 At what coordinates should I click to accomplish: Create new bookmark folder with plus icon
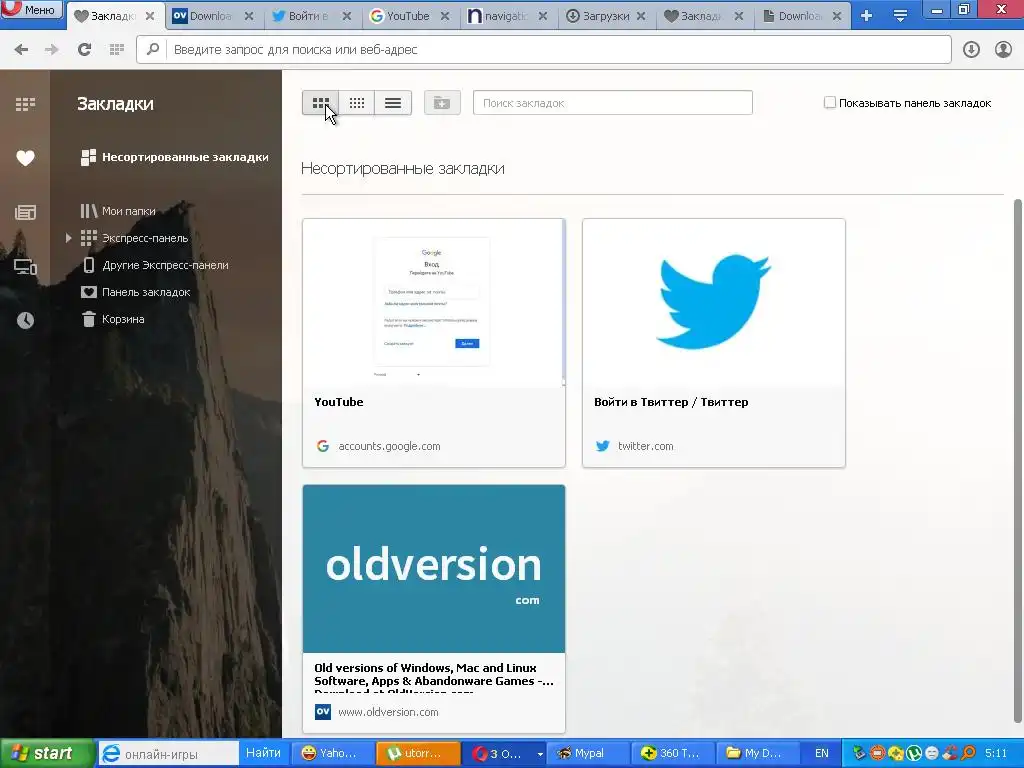coord(442,103)
